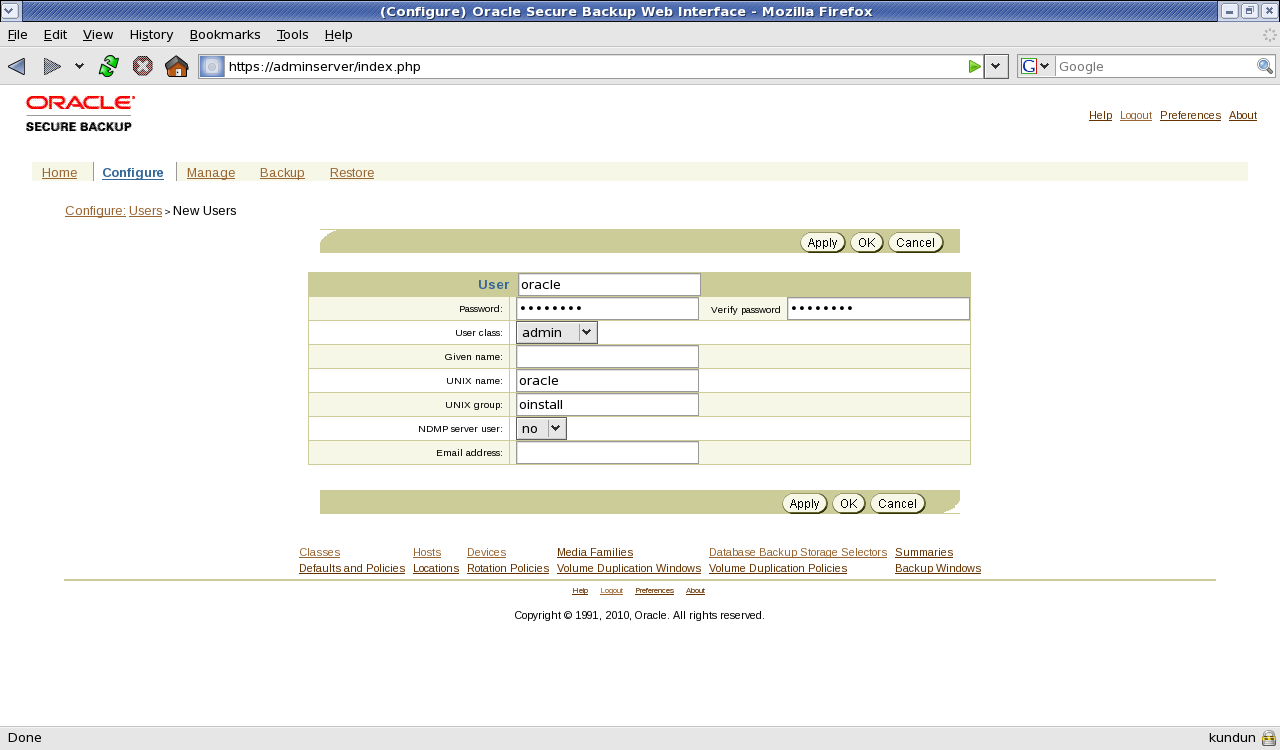The height and width of the screenshot is (750, 1280).
Task: Open the User class dropdown
Action: (557, 332)
